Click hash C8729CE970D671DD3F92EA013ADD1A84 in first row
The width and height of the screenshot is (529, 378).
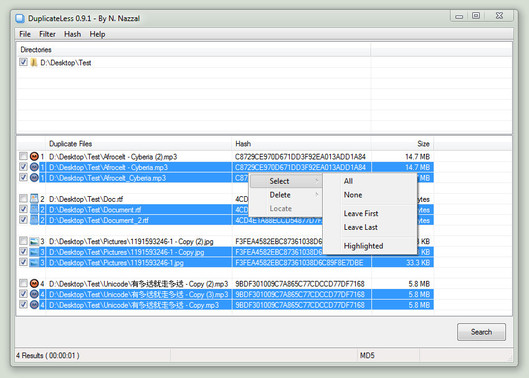coord(300,157)
